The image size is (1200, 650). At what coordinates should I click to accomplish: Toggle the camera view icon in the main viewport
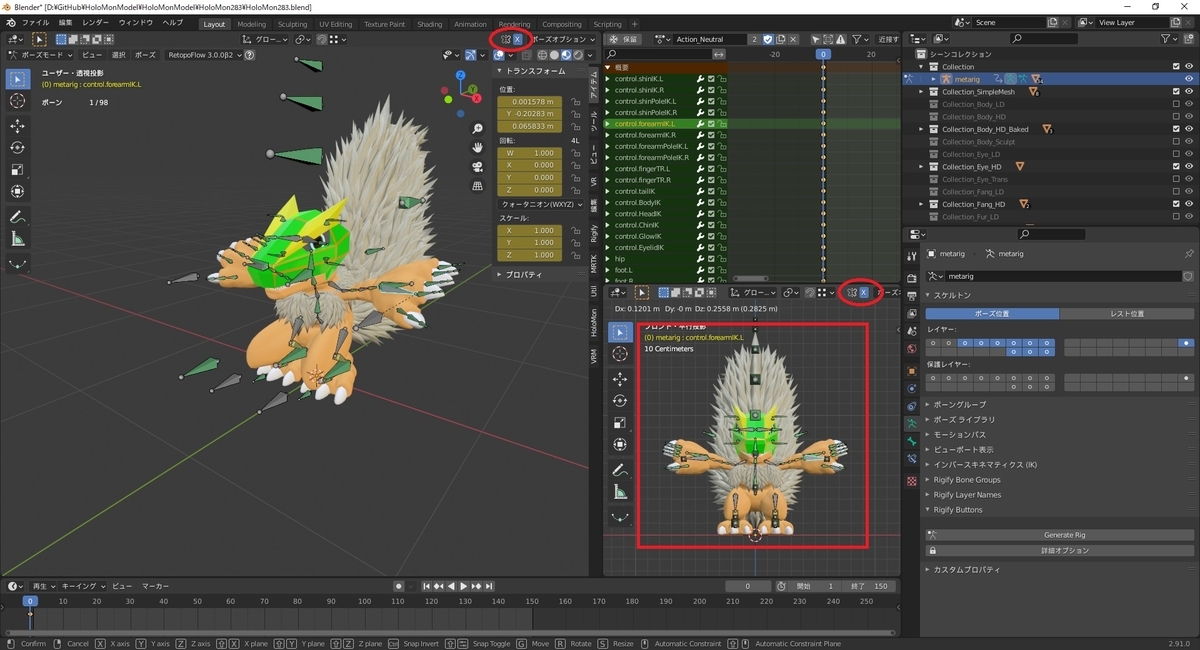[x=478, y=167]
